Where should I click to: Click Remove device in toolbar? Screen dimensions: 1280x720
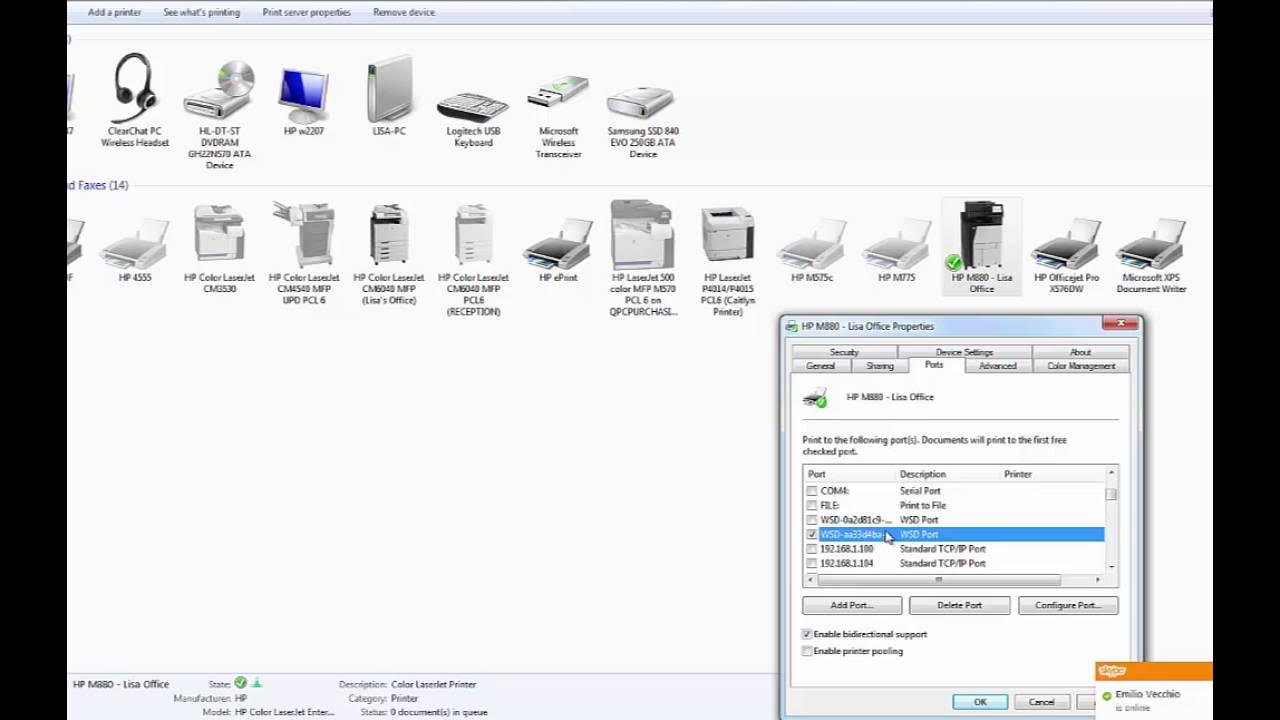[x=403, y=12]
